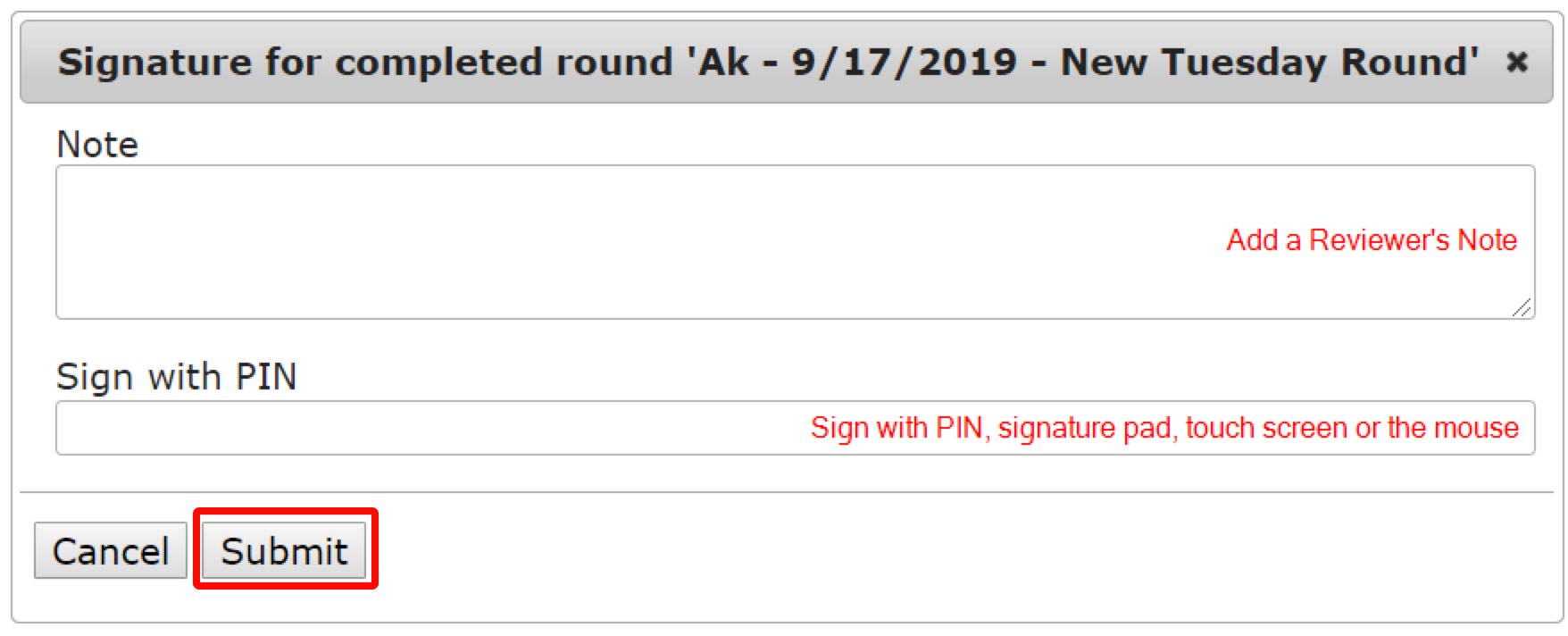Image resolution: width=1568 pixels, height=636 pixels.
Task: Click the Sign with PIN label
Action: click(179, 376)
